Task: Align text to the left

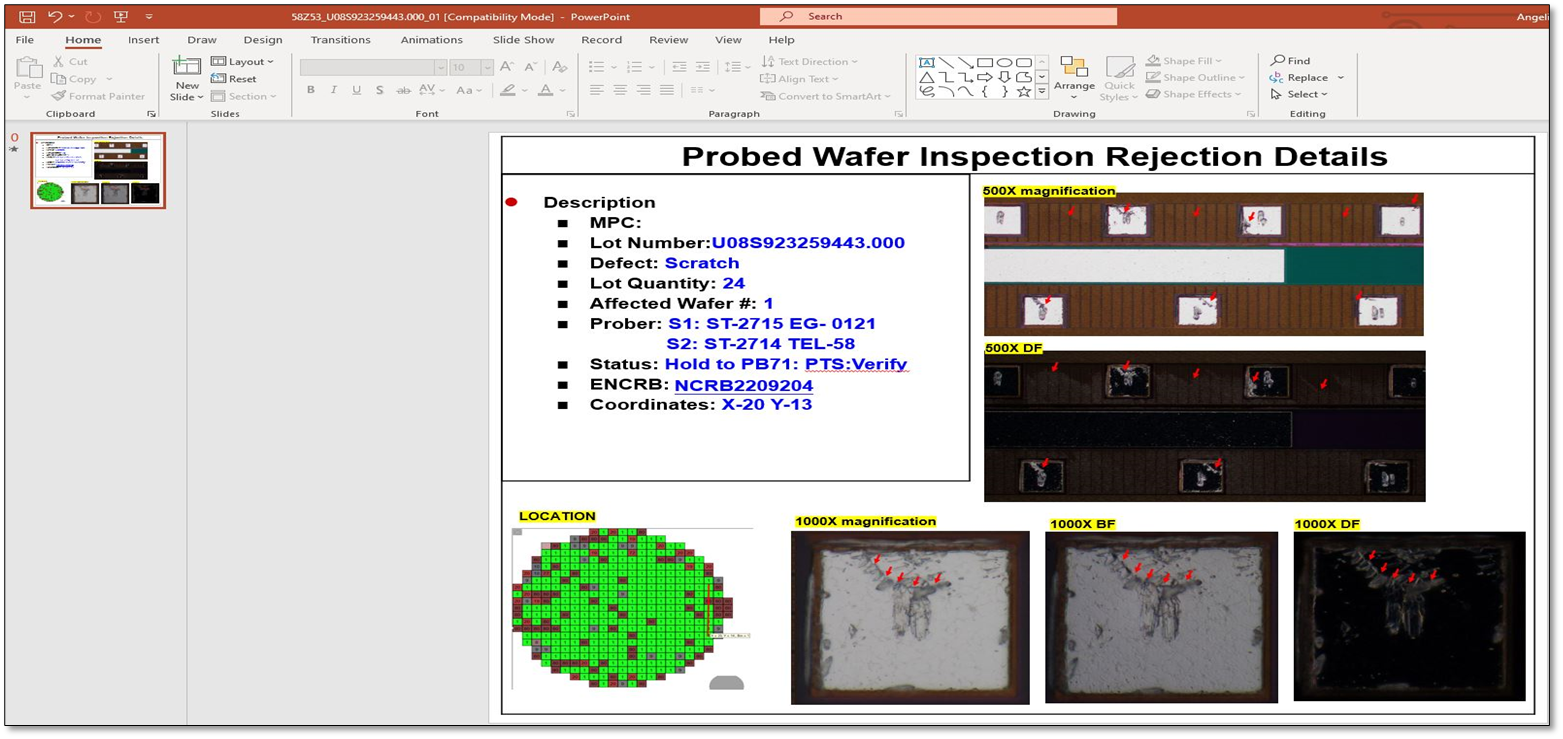Action: tap(597, 90)
